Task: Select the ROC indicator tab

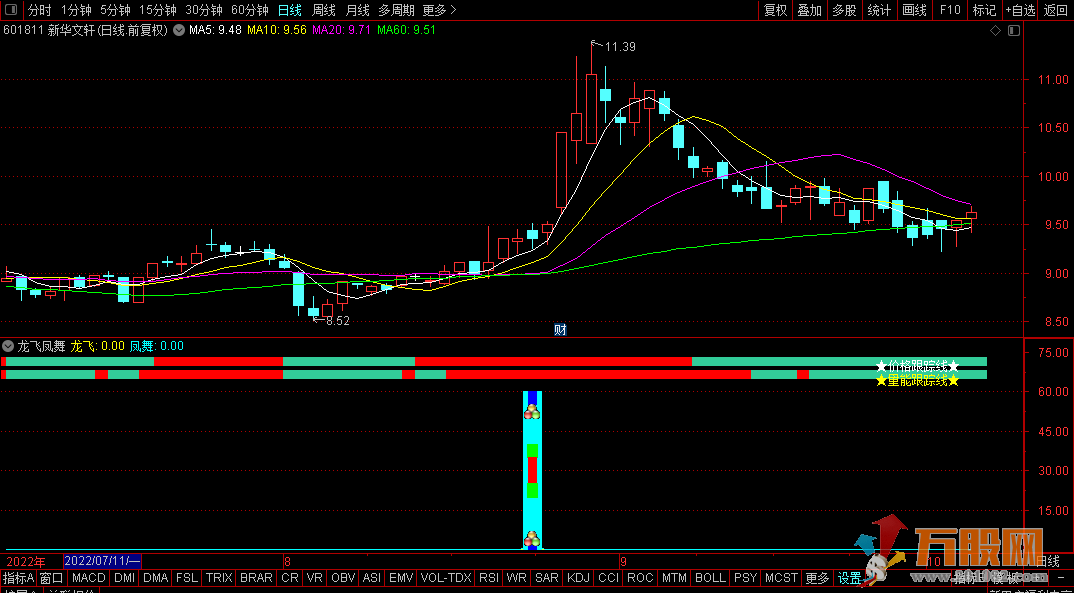Action: (640, 578)
